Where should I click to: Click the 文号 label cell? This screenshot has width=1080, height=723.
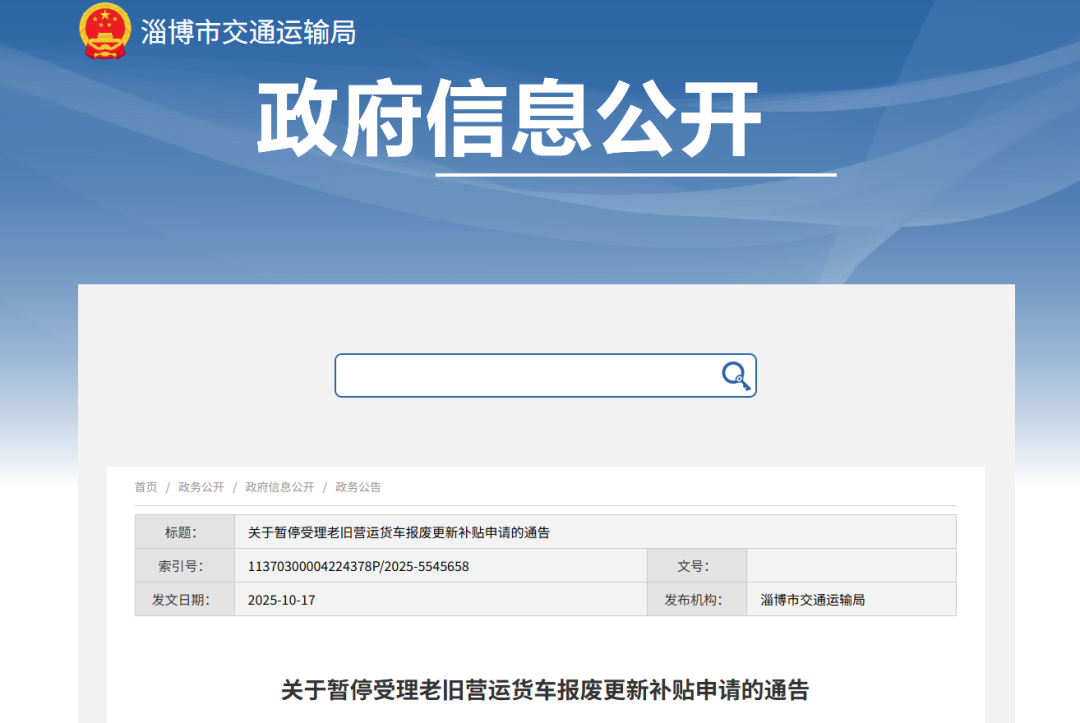[x=697, y=565]
